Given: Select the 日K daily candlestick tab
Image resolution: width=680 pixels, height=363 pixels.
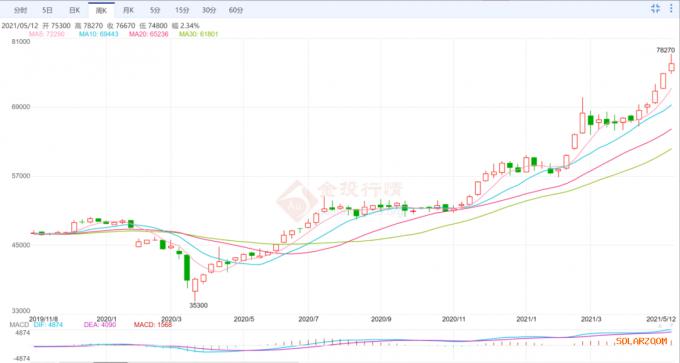Looking at the screenshot, I should 75,10.
